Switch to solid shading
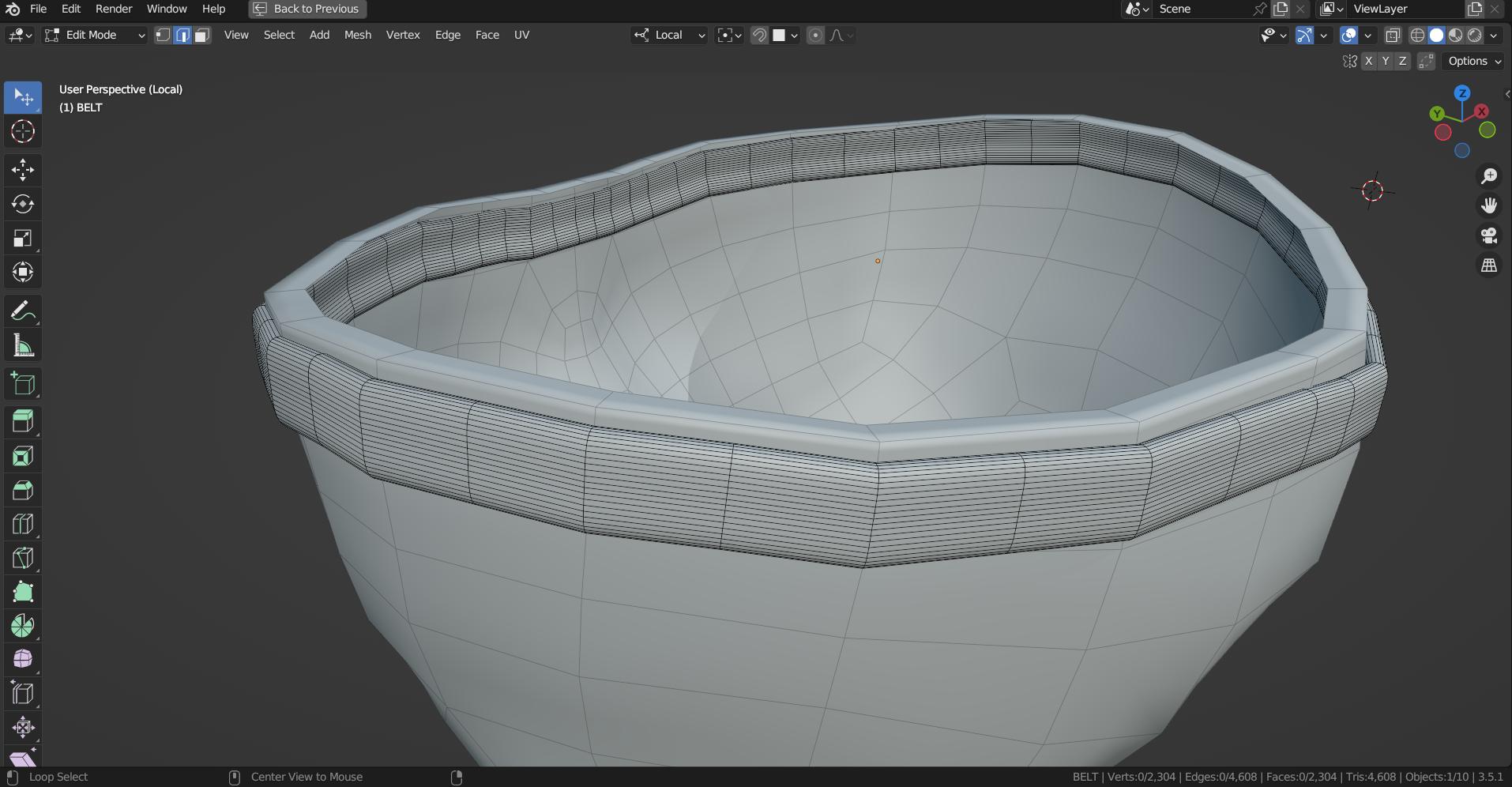 [x=1437, y=35]
